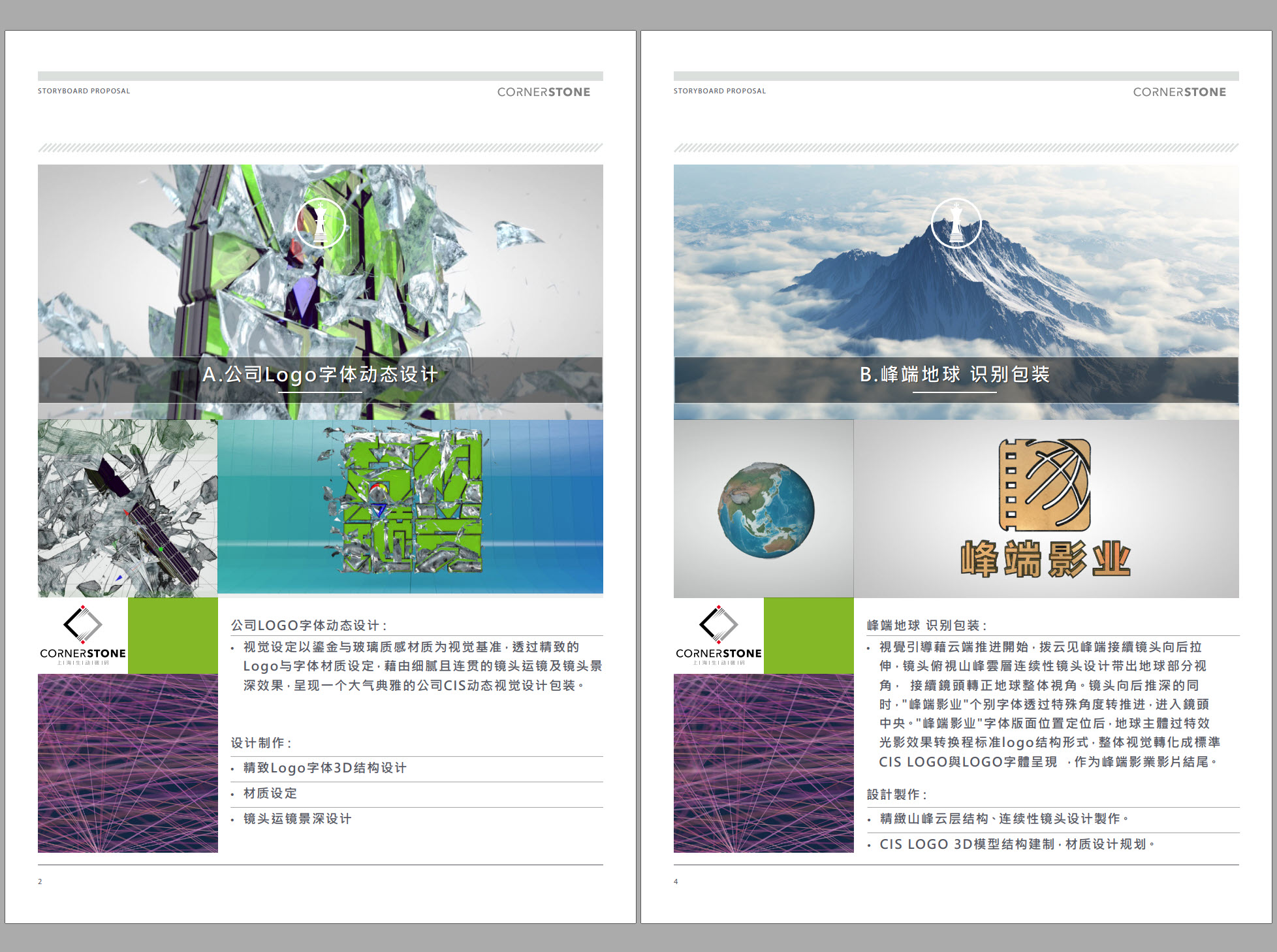Click the purple laser lines image on page 4
This screenshot has height=952, width=1277.
[x=763, y=763]
